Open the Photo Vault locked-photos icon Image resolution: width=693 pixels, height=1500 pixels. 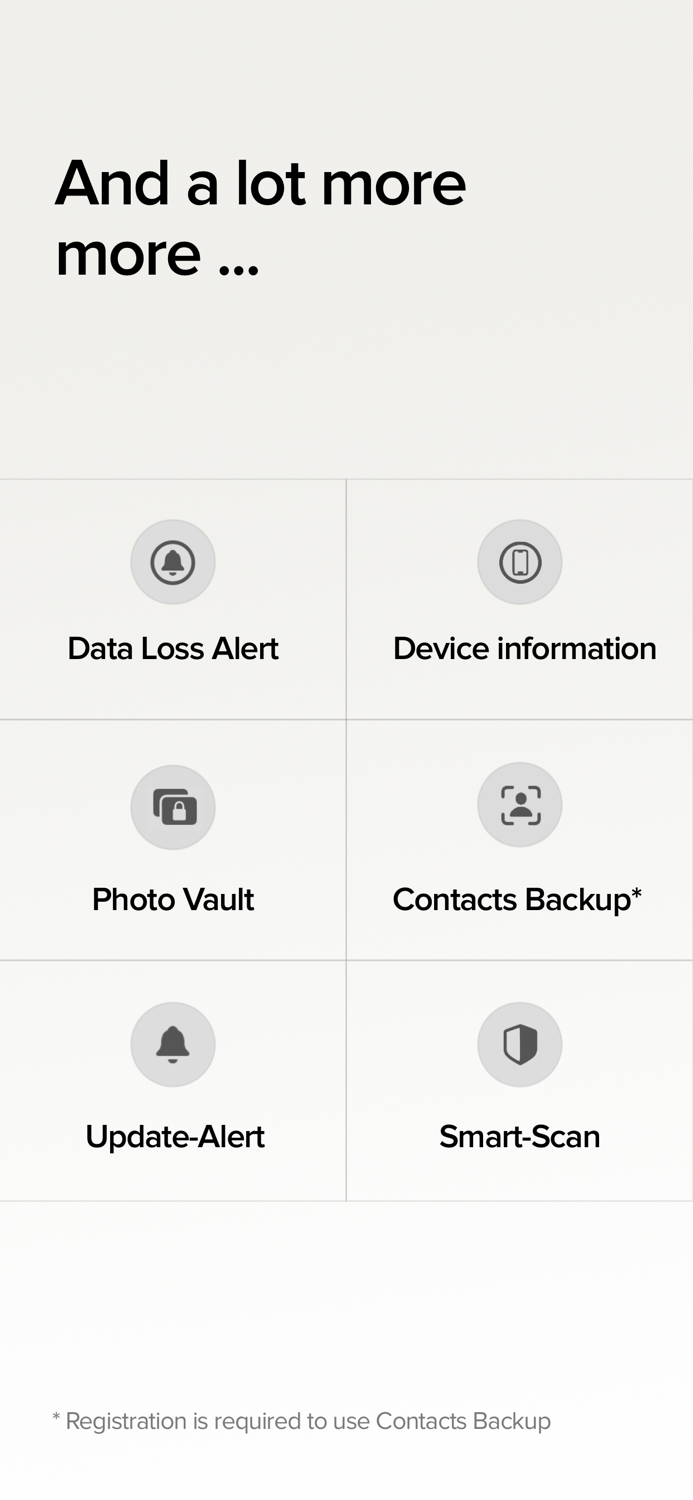(172, 807)
